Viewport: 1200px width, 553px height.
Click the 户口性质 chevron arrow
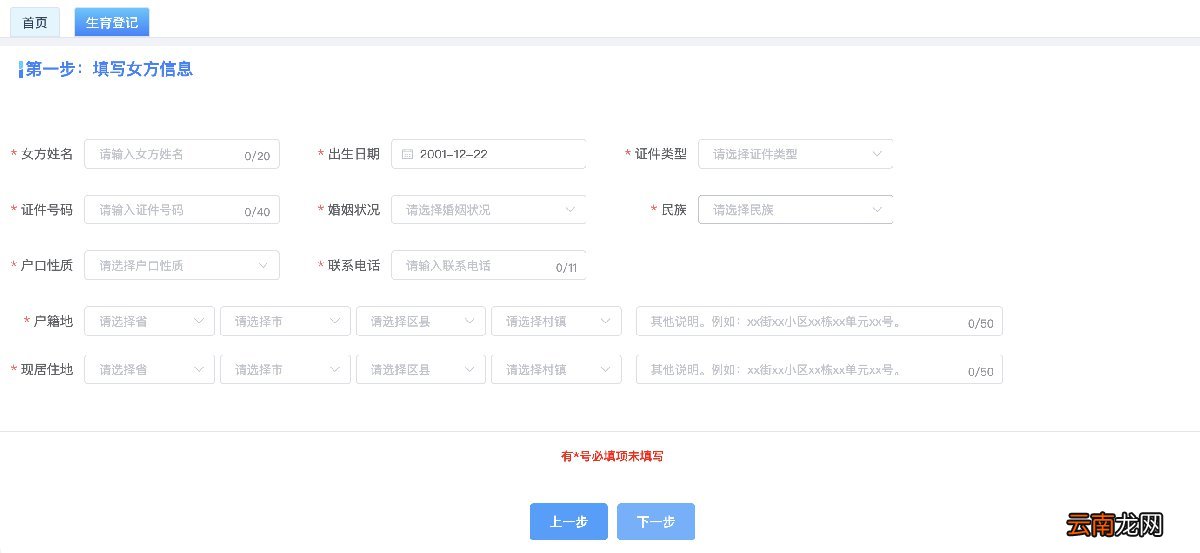[x=264, y=265]
